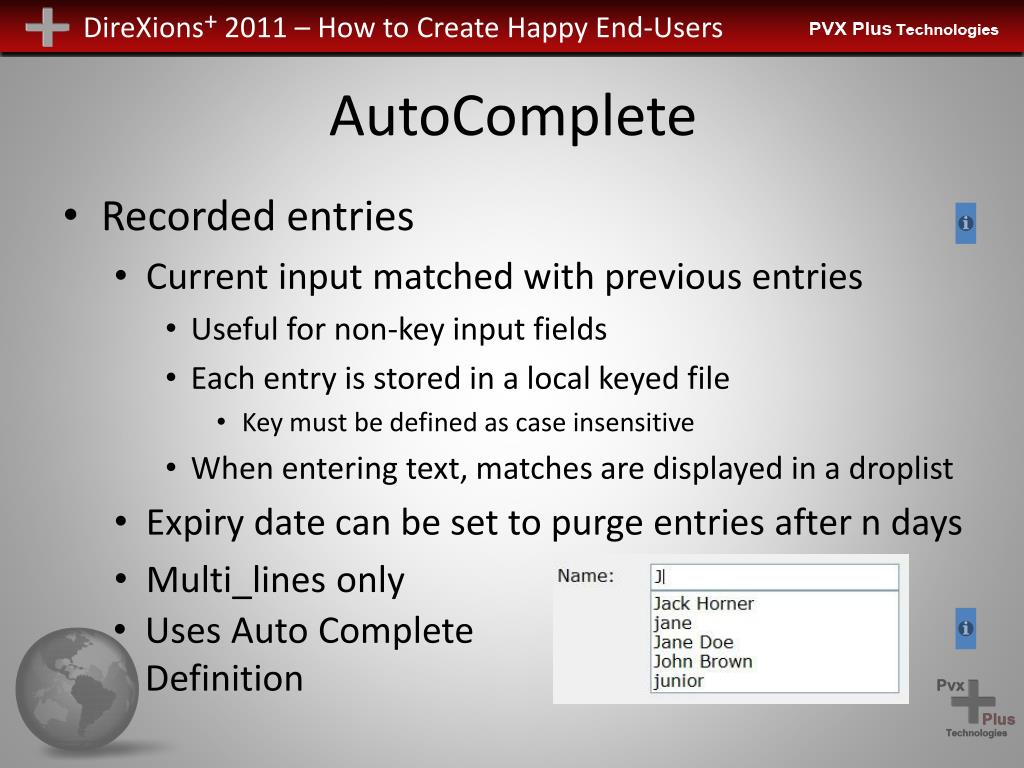1024x768 pixels.
Task: Select "Jack Horner" from the droplist
Action: point(703,603)
